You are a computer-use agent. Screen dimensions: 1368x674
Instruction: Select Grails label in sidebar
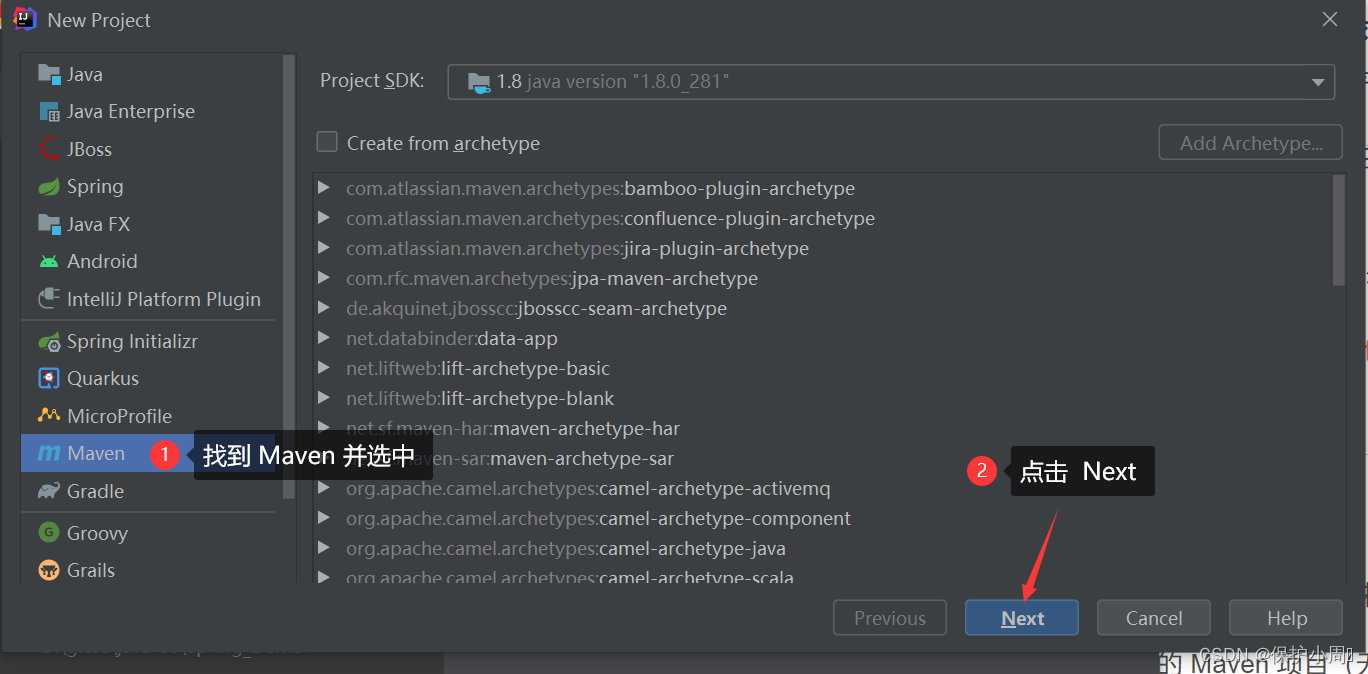(x=91, y=570)
